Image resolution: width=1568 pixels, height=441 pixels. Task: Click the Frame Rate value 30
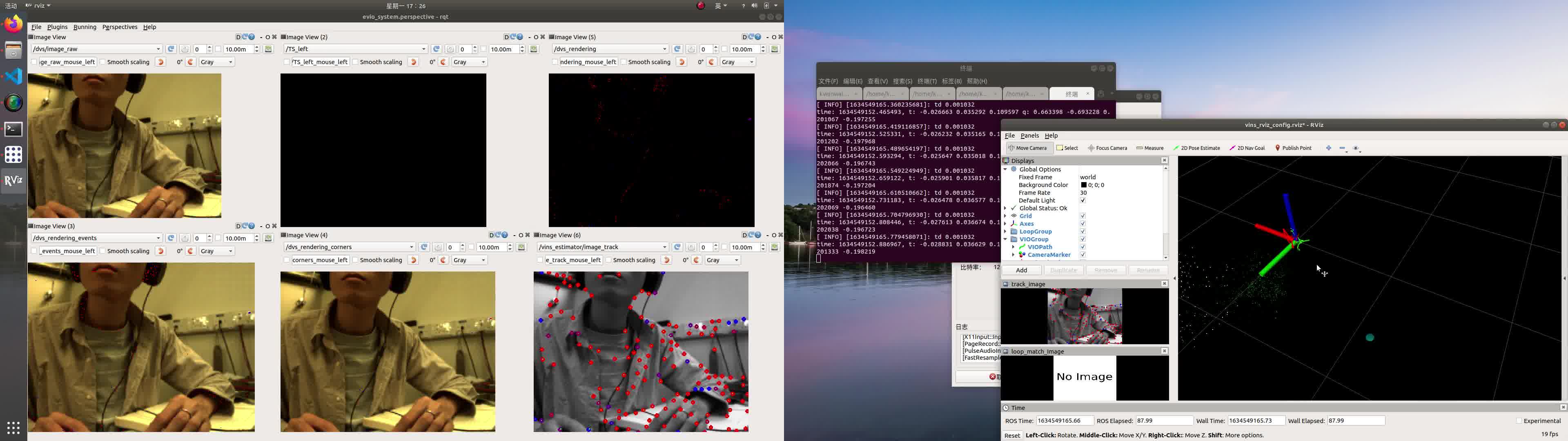click(1083, 192)
